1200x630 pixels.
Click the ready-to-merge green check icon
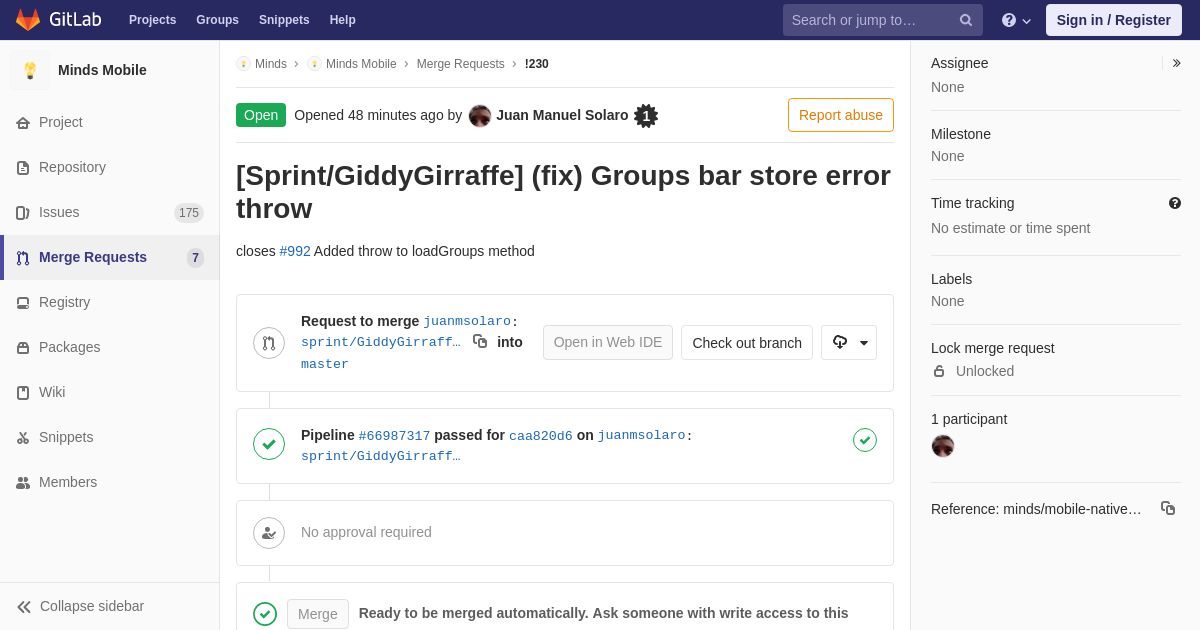click(x=265, y=614)
